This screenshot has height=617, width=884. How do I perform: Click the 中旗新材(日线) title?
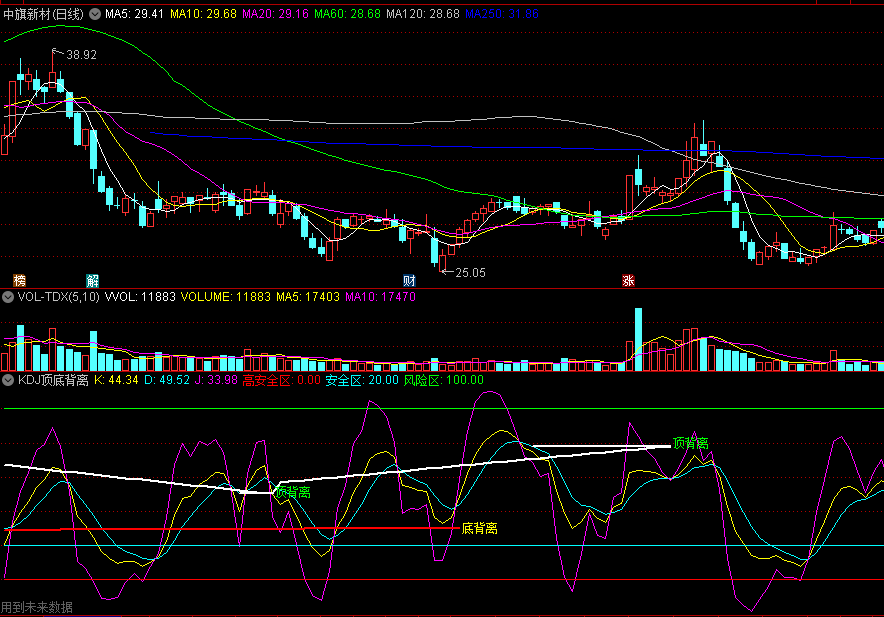coord(43,14)
